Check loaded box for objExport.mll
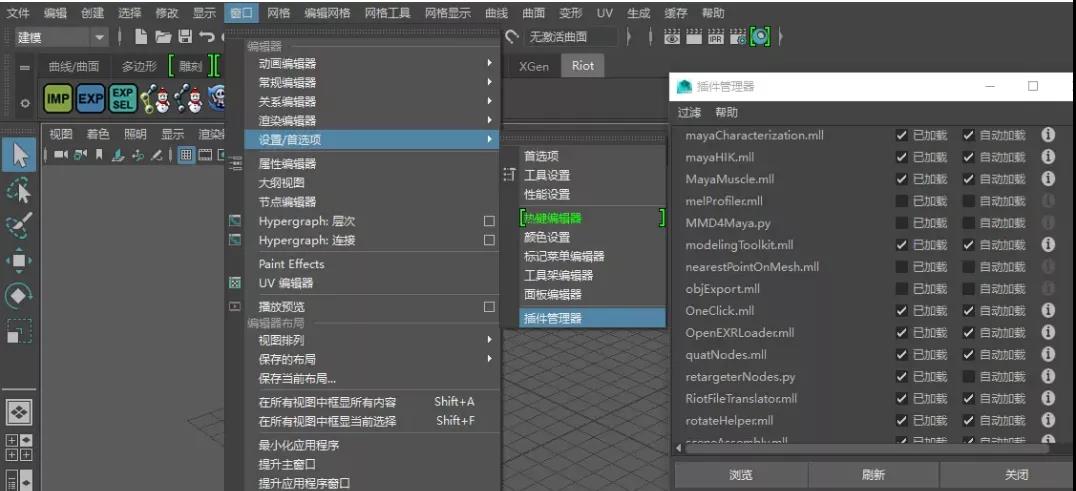The image size is (1076, 491). (x=902, y=289)
